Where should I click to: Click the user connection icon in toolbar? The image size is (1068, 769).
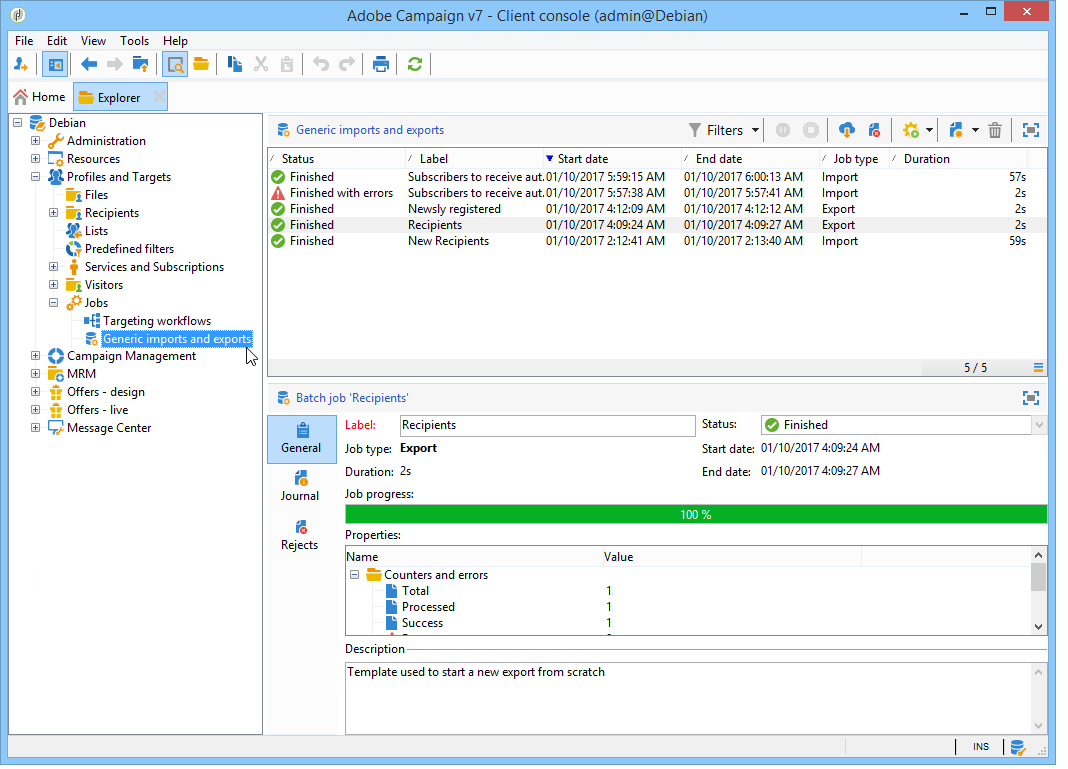coord(20,65)
